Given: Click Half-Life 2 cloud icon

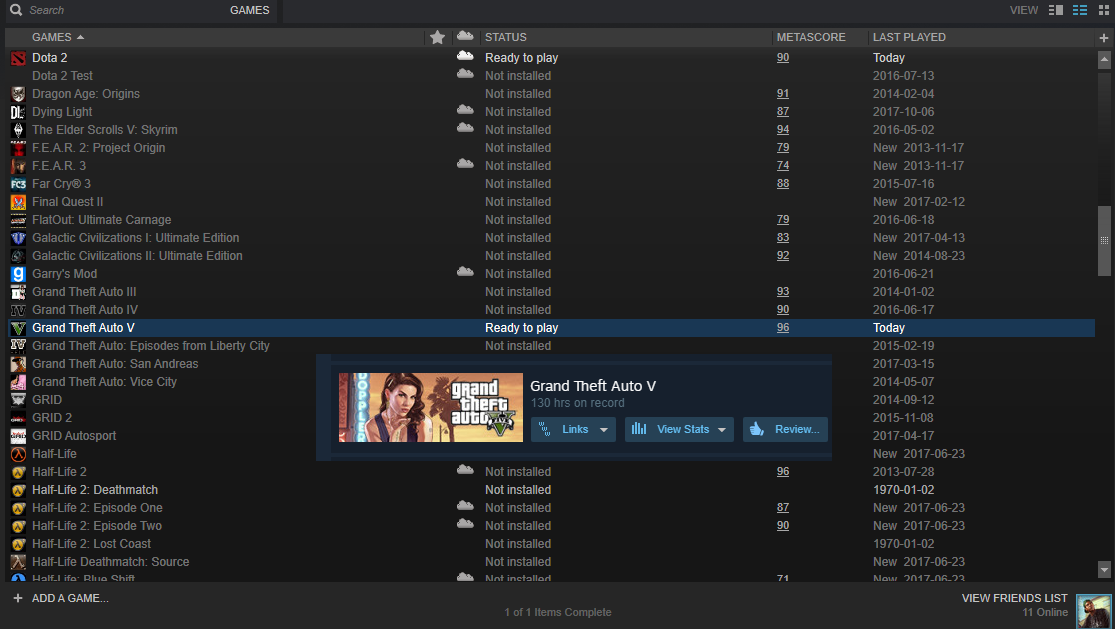Looking at the screenshot, I should pos(465,469).
